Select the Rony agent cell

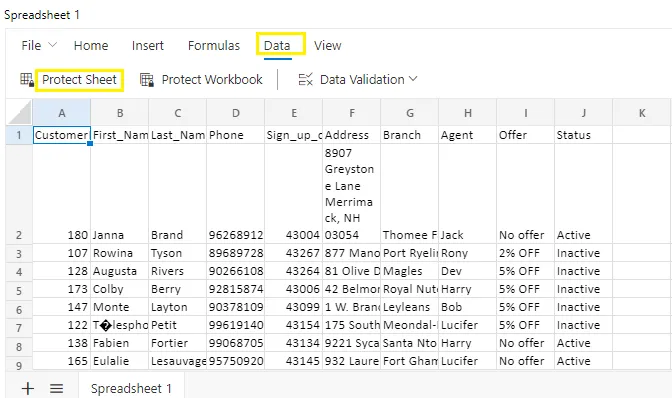[468, 253]
